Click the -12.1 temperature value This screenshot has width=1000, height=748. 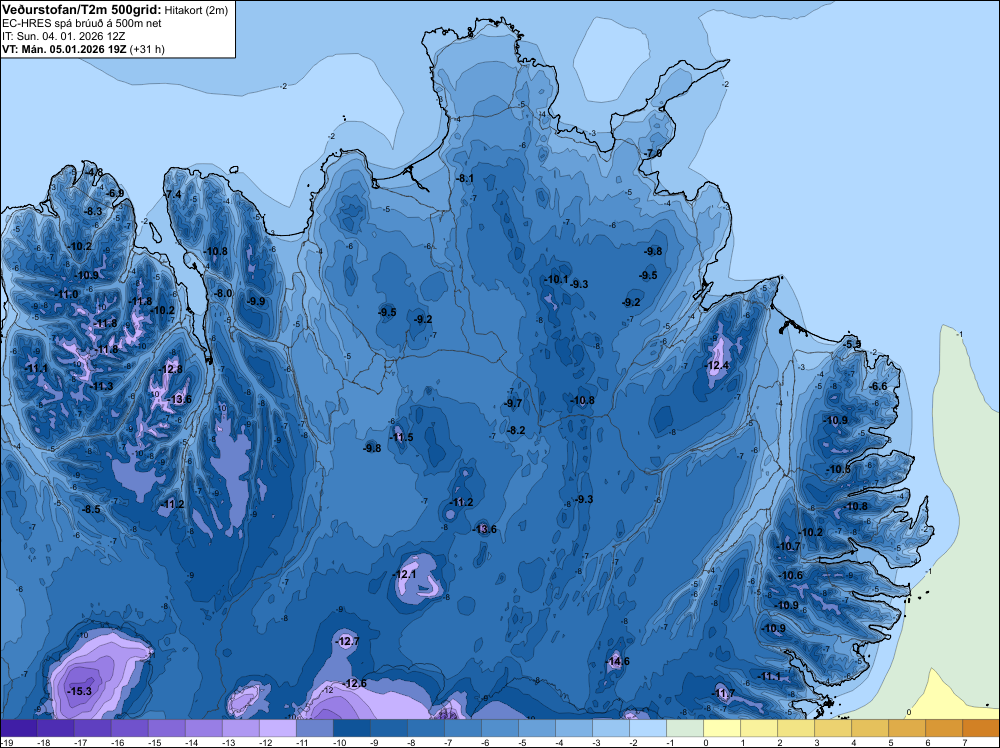[x=404, y=574]
